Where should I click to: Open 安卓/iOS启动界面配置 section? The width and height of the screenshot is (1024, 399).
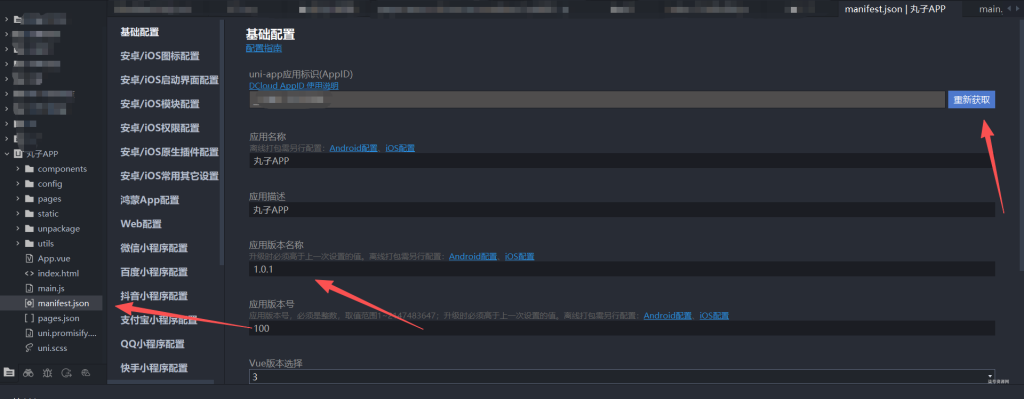pos(169,80)
